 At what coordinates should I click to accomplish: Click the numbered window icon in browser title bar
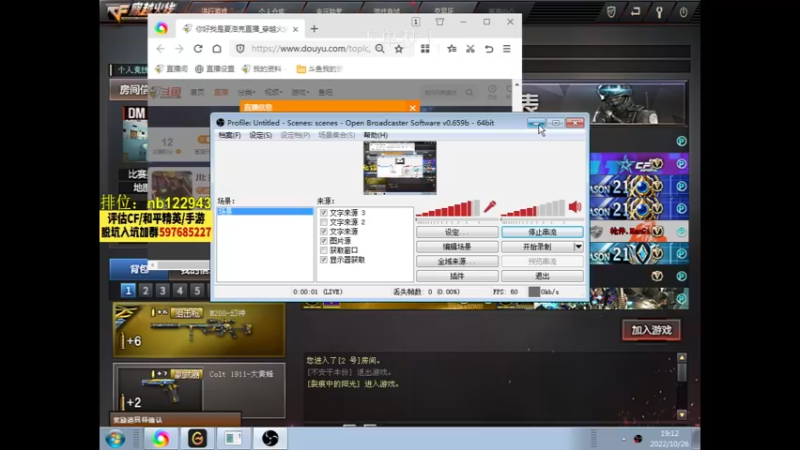coord(416,22)
